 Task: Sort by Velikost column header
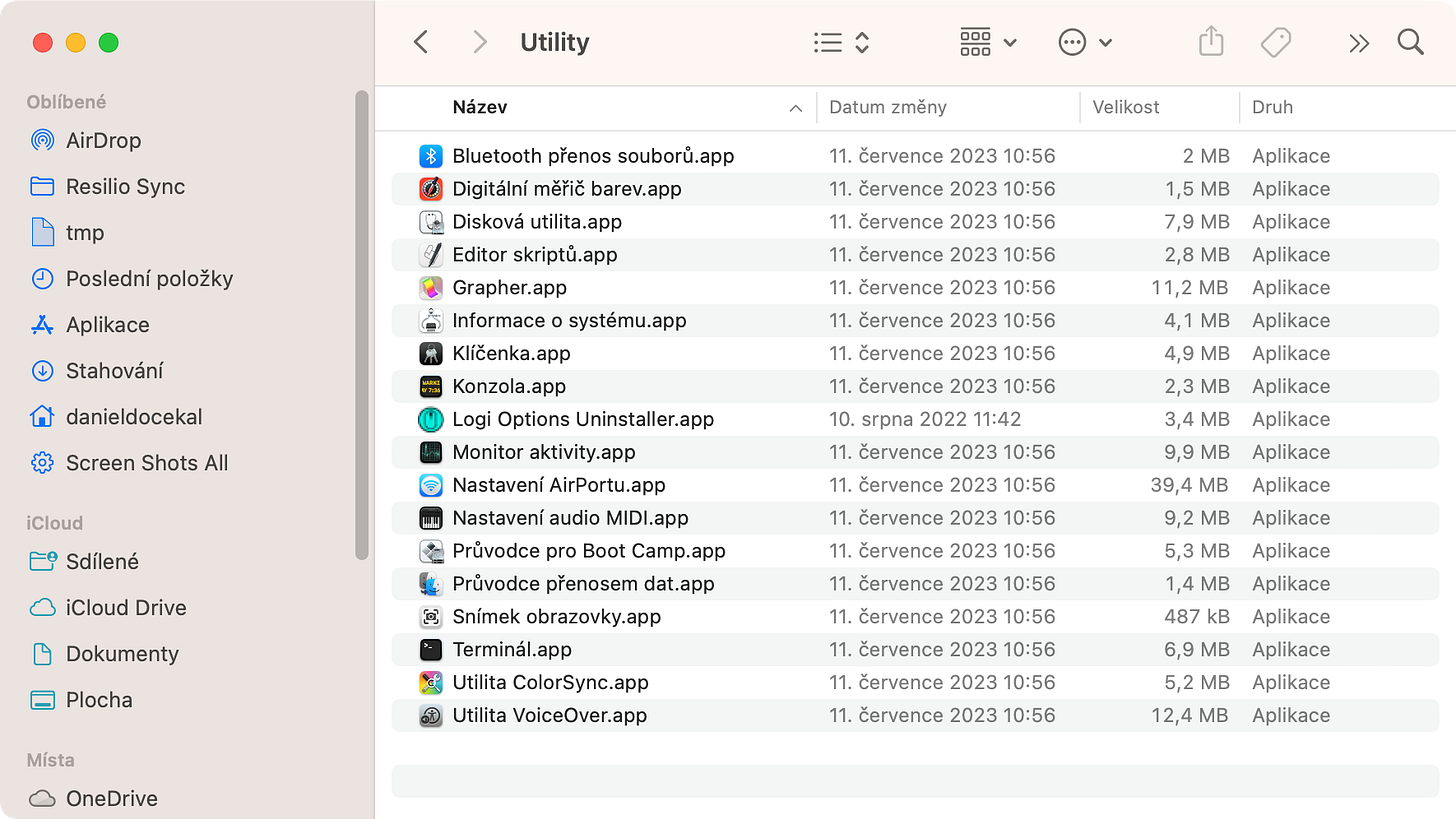(1126, 107)
